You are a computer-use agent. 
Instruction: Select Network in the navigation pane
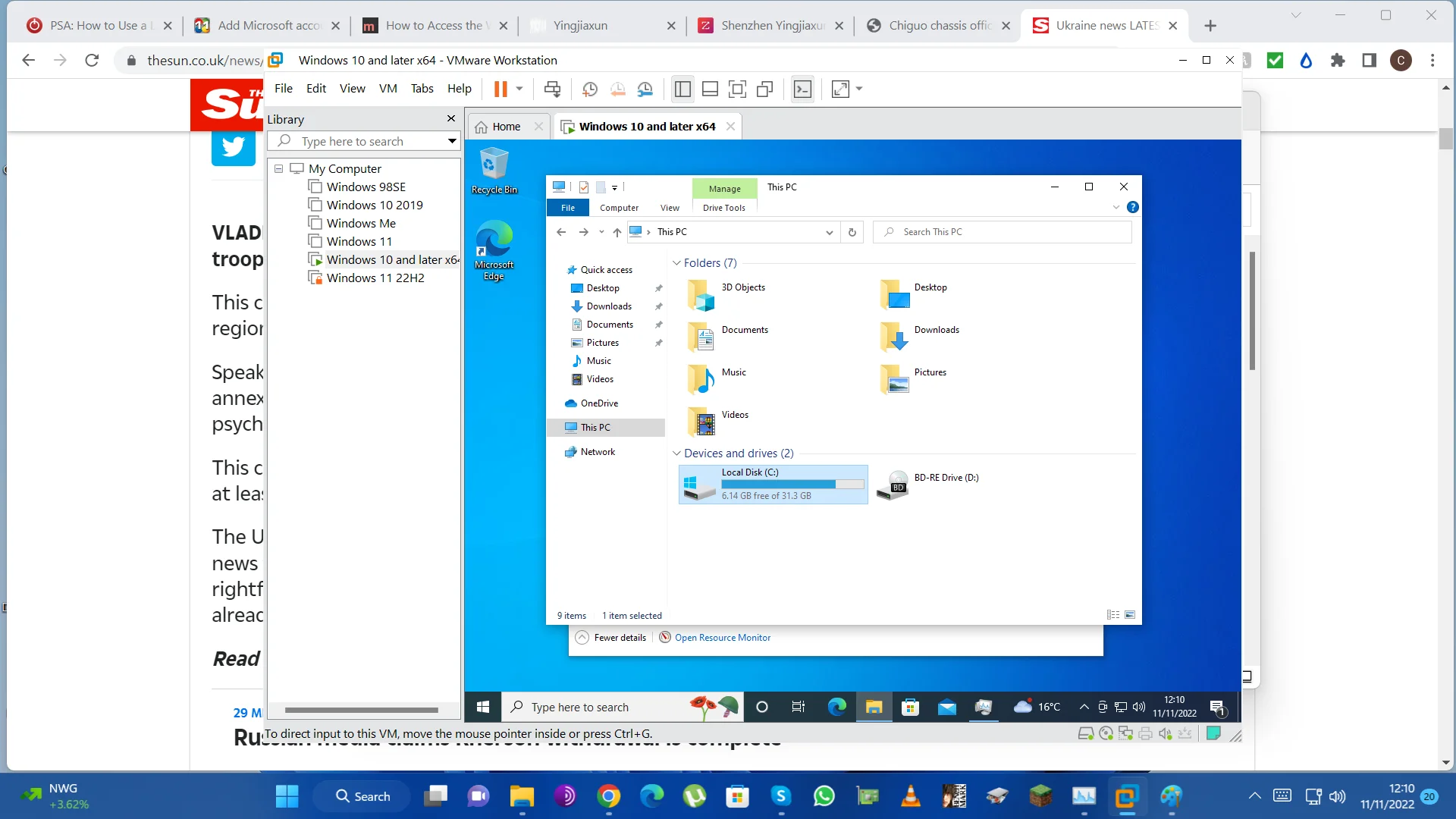pos(598,452)
